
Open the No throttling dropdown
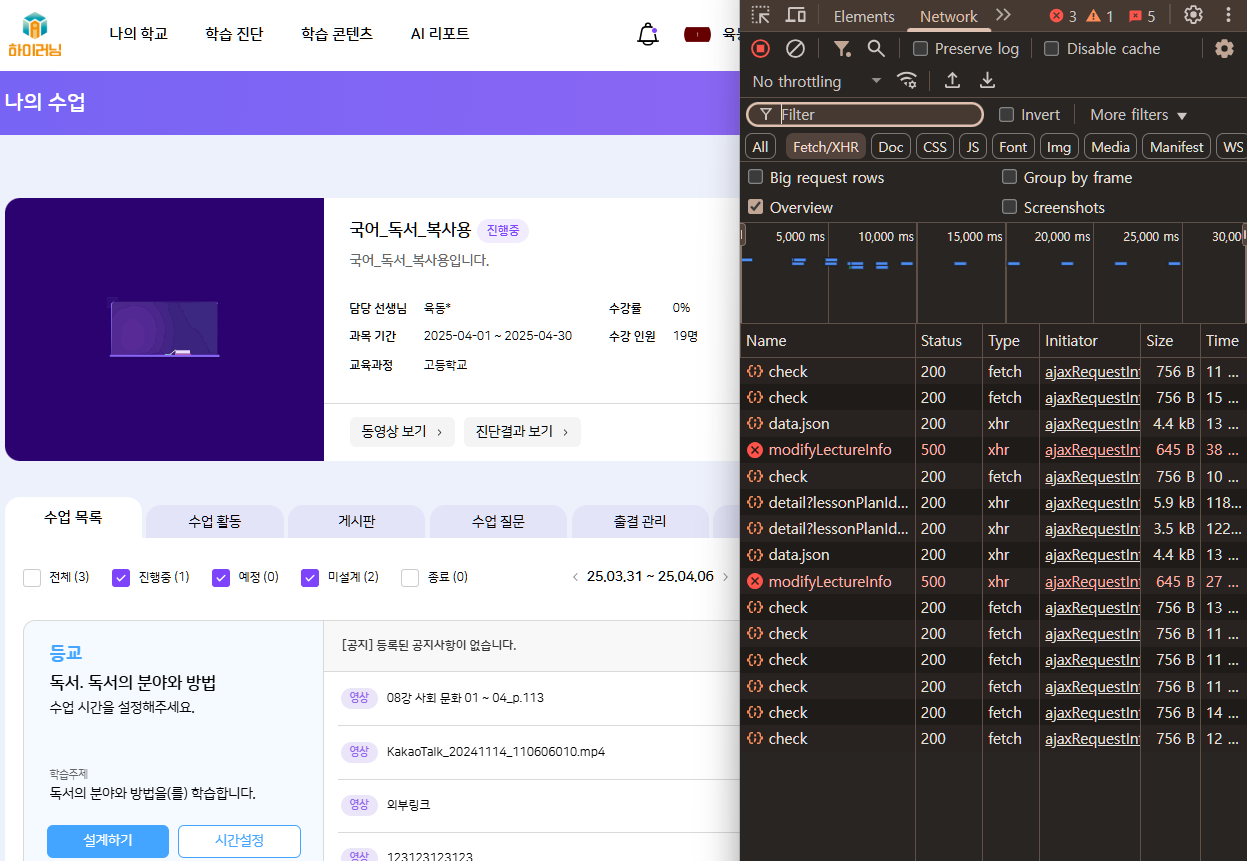point(816,81)
